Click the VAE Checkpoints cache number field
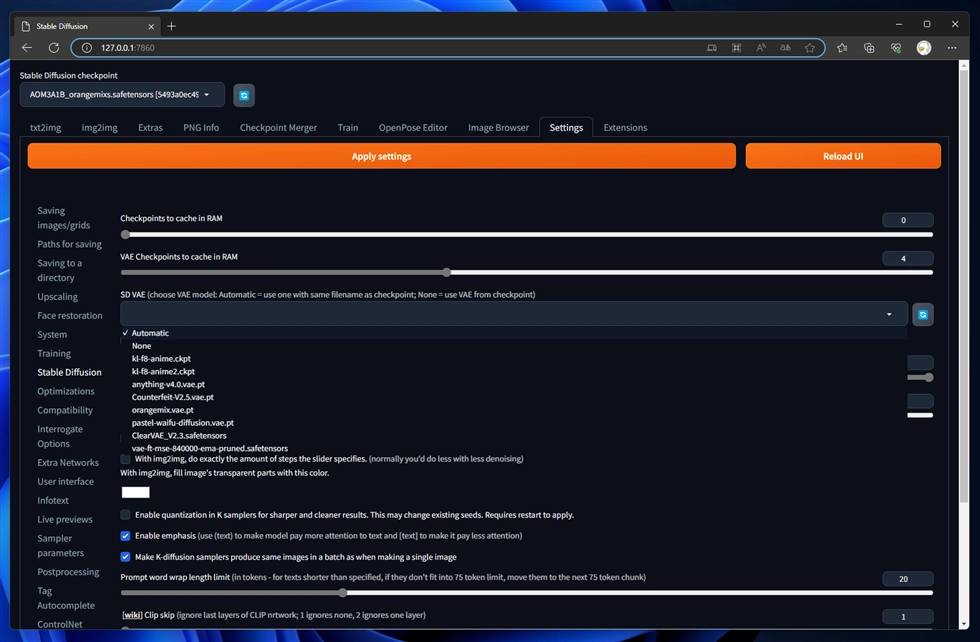The image size is (980, 642). click(908, 258)
